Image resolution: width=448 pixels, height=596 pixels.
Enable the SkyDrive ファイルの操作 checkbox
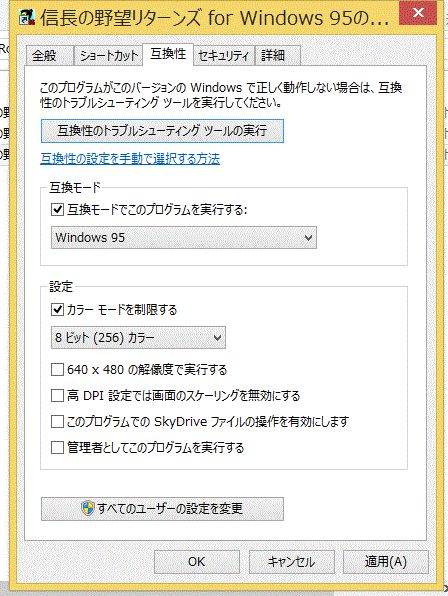[57, 422]
